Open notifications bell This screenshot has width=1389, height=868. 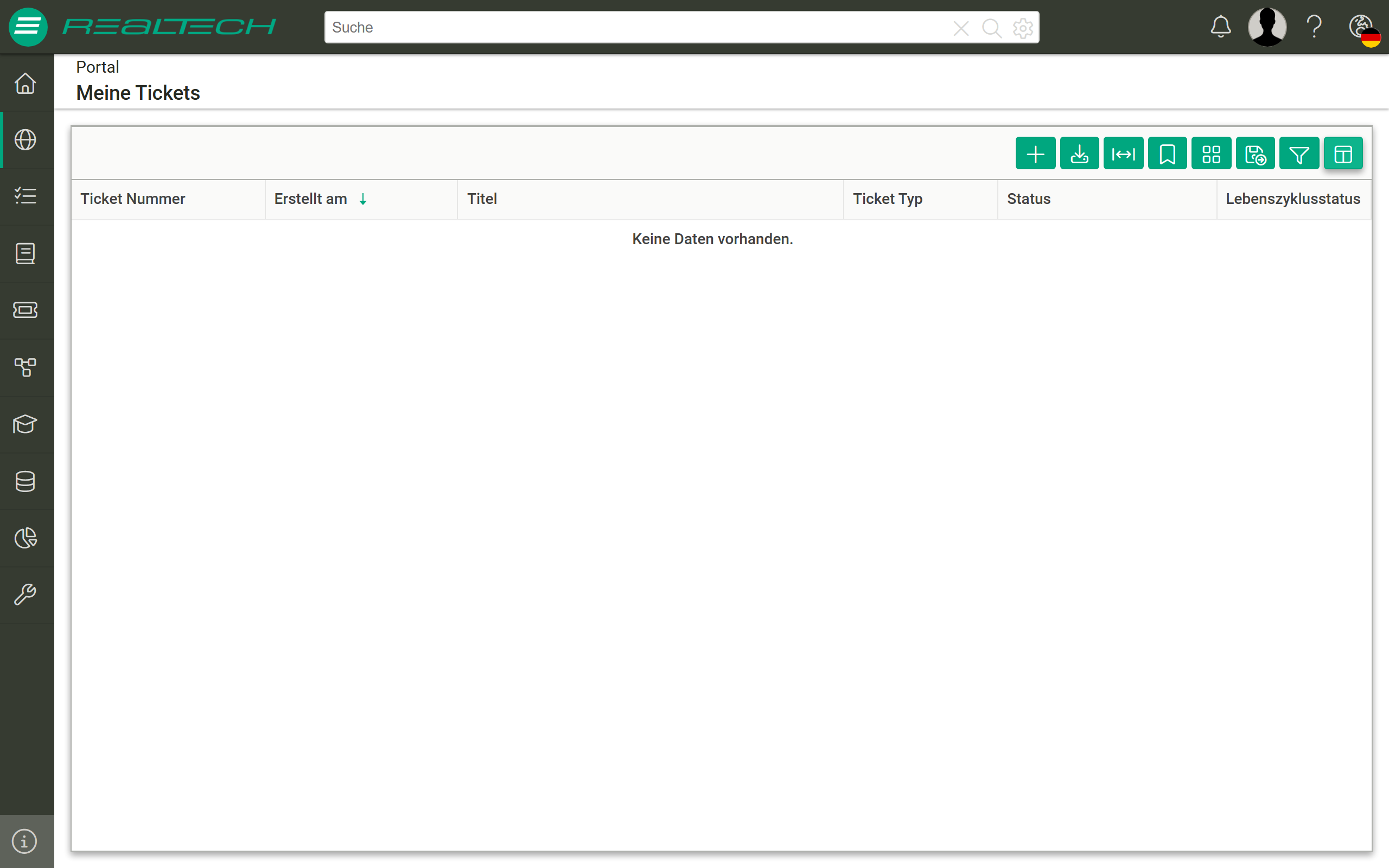pos(1221,27)
